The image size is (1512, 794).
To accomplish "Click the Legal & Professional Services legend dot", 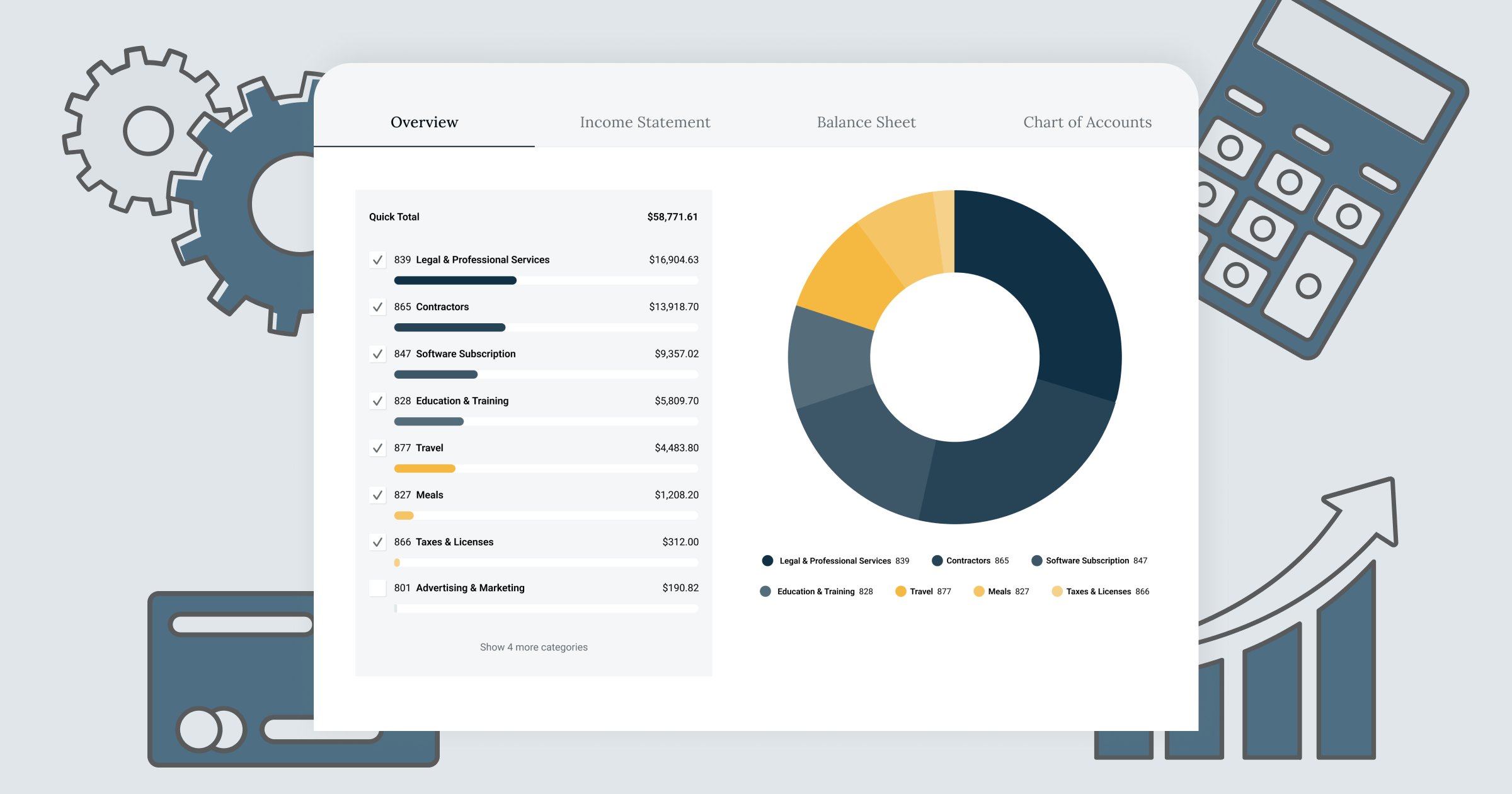I will (767, 560).
